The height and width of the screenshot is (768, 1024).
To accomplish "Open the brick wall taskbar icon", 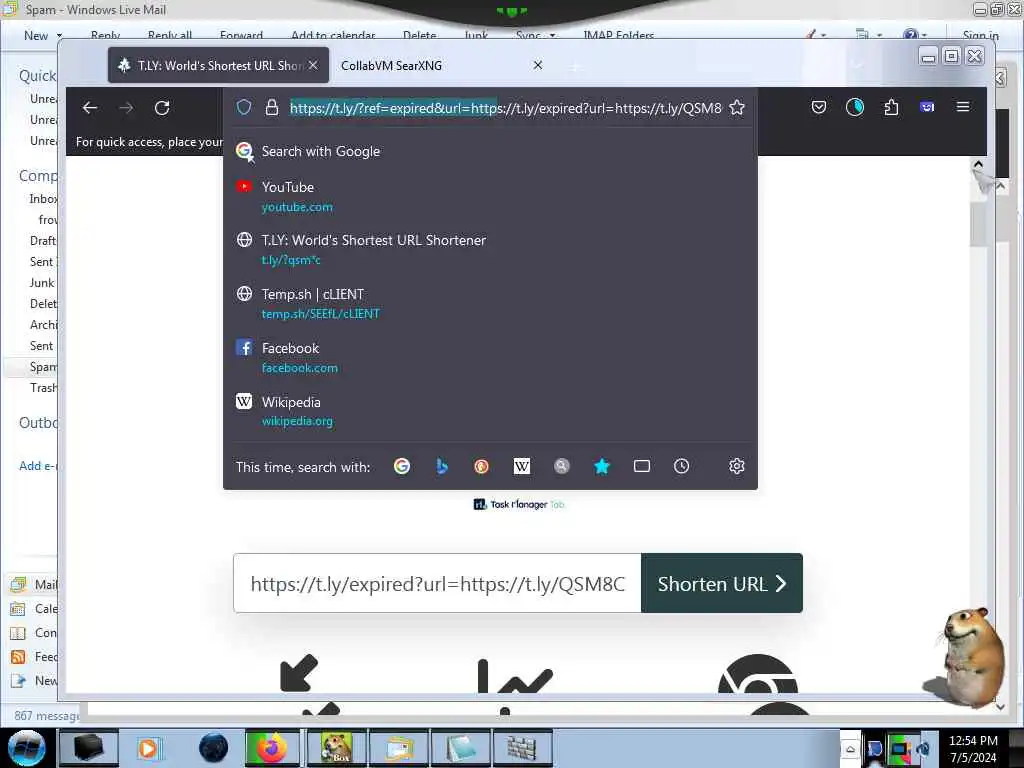I will (521, 748).
